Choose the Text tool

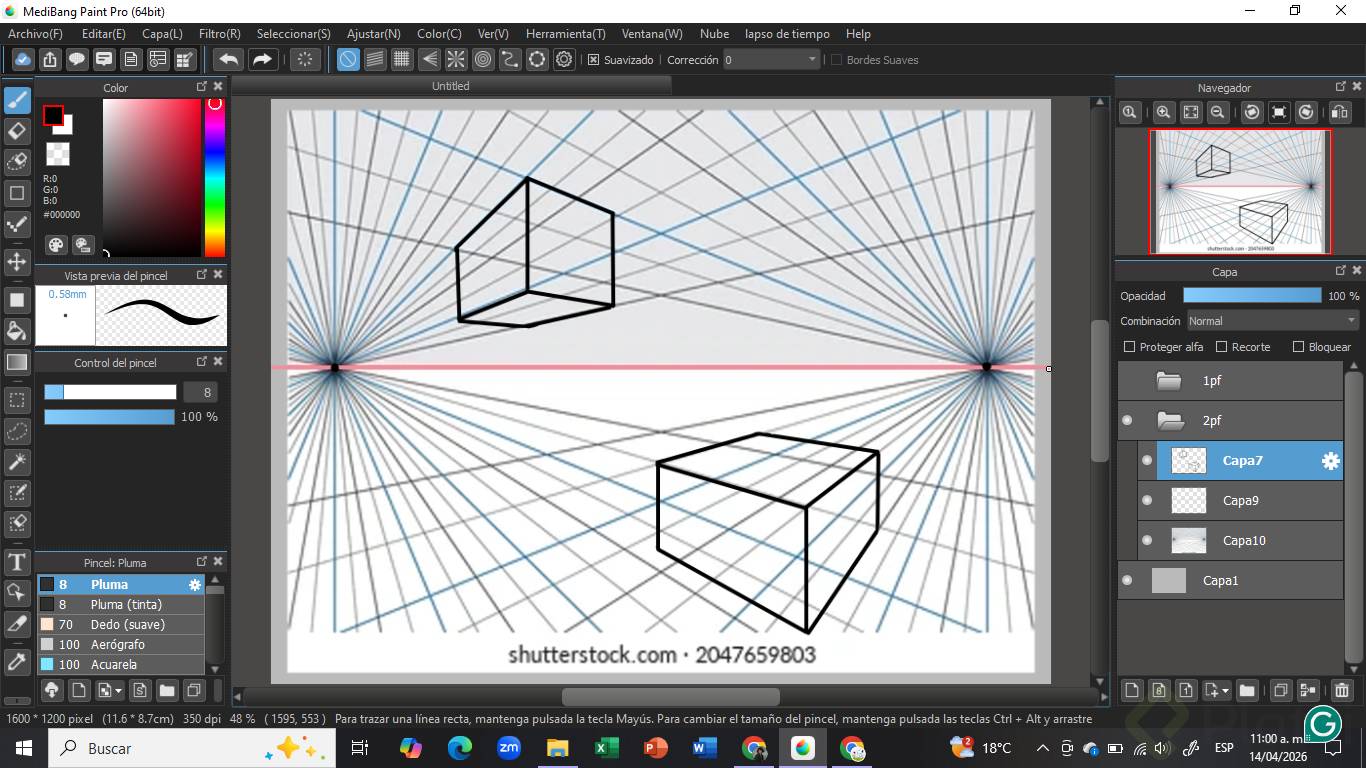(x=17, y=562)
